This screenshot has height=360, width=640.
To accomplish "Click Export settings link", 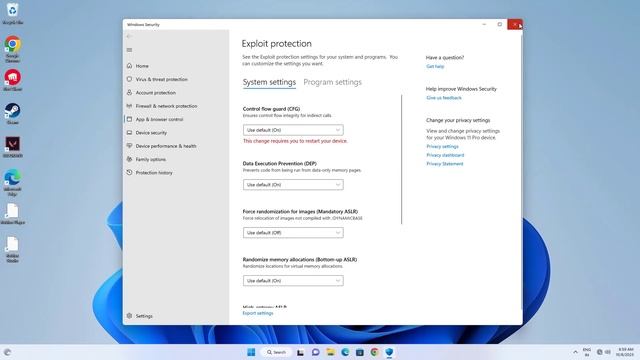I will click(x=258, y=313).
